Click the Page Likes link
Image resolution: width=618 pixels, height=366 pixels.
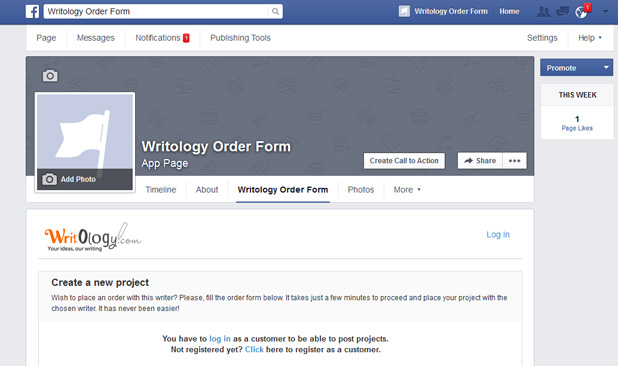coord(577,128)
